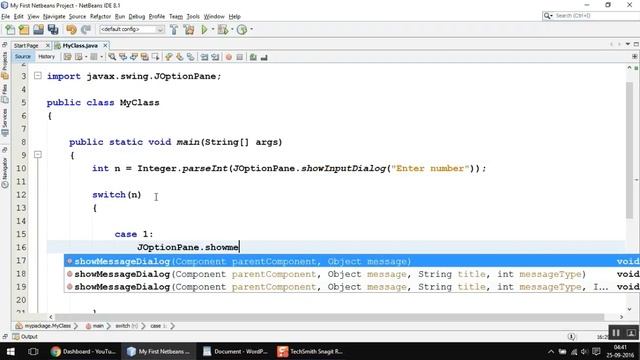Open the Windows Start menu
Screen dimensions: 640x360
11,351
